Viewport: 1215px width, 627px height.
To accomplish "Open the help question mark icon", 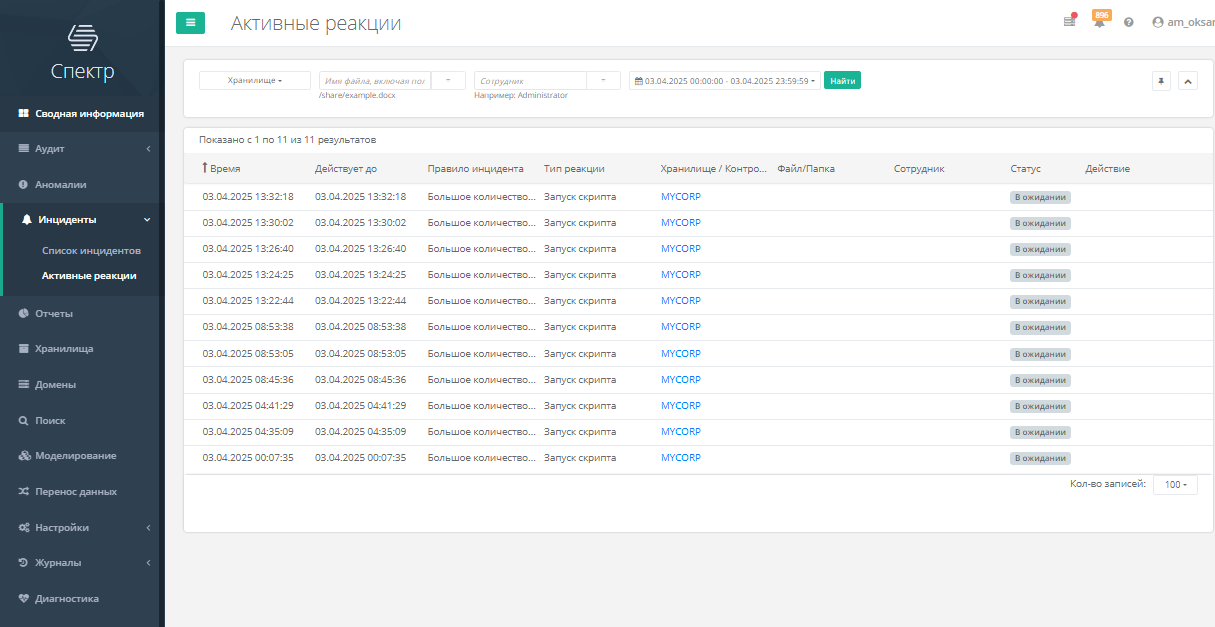I will [1129, 22].
